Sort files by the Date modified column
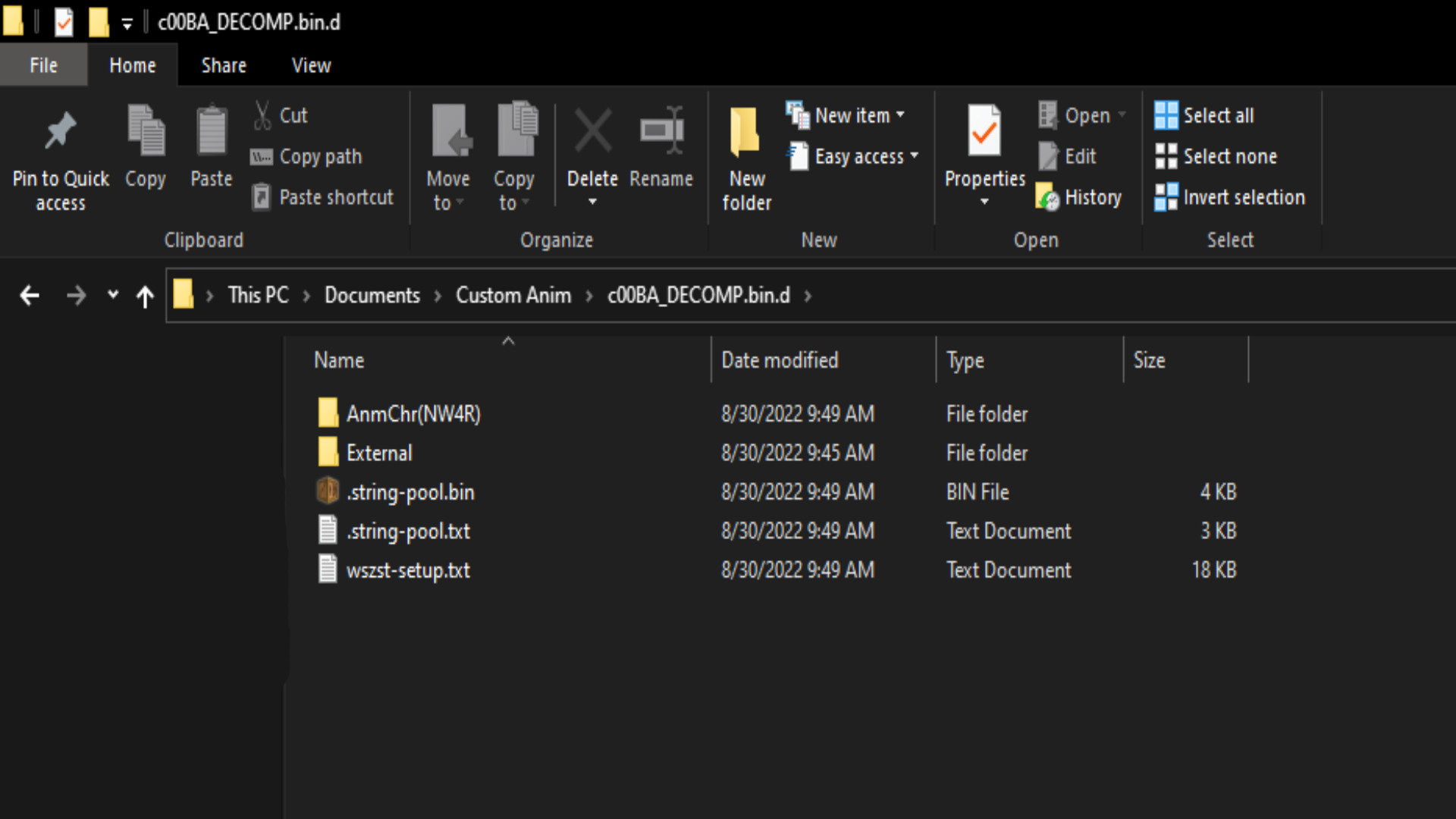The width and height of the screenshot is (1456, 819). (x=780, y=360)
